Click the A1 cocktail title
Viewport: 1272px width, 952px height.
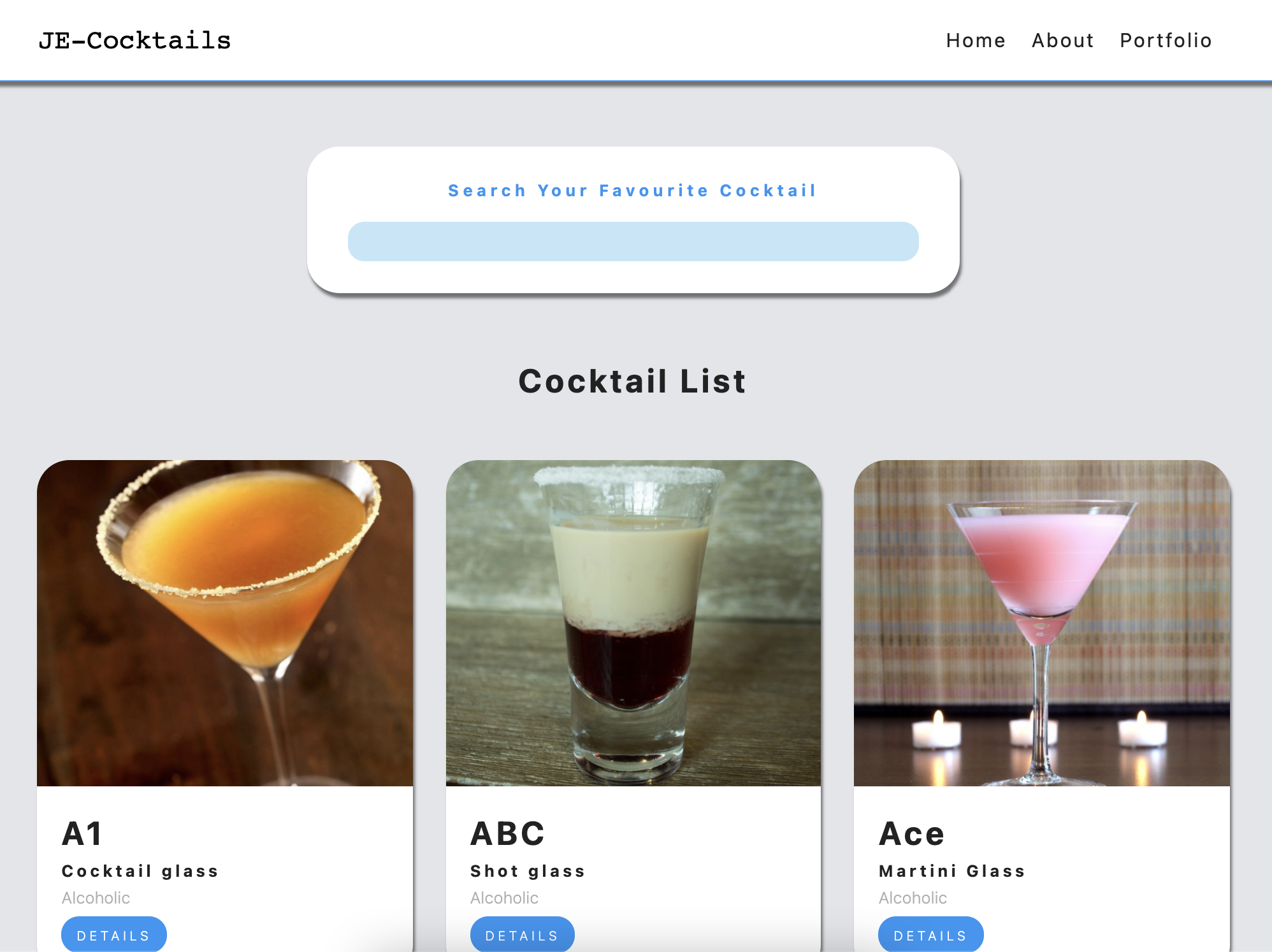point(82,833)
